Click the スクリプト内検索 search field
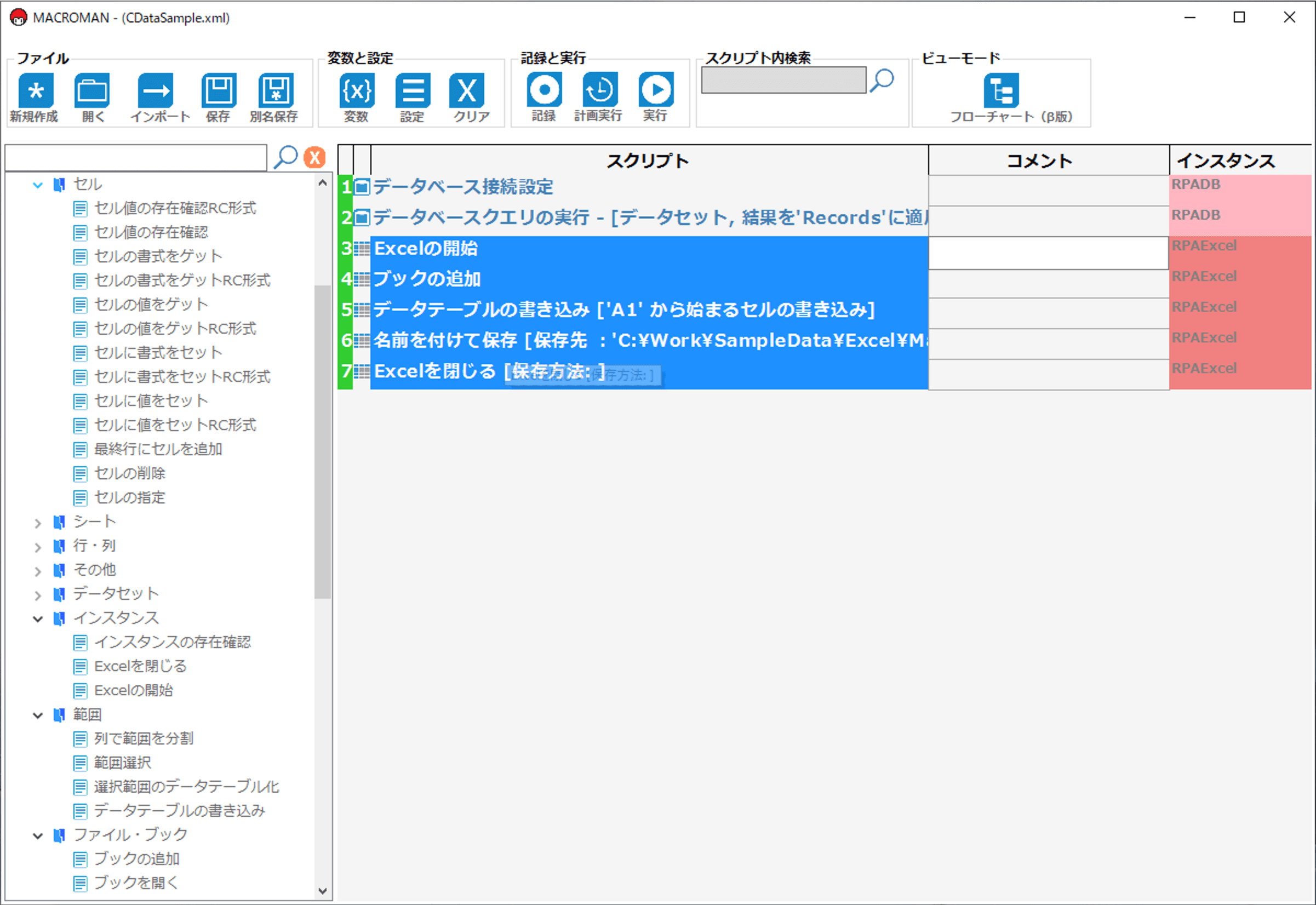Screen dimensions: 1316x905 [x=783, y=80]
